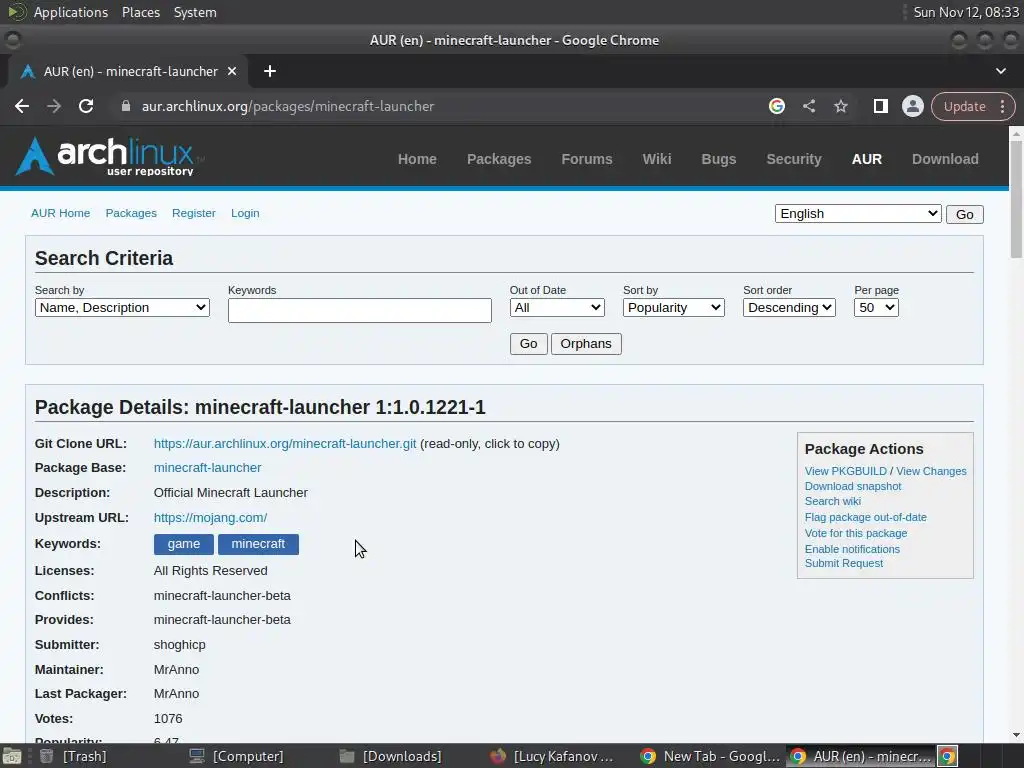Open the Register link
Image resolution: width=1024 pixels, height=768 pixels.
pos(193,213)
